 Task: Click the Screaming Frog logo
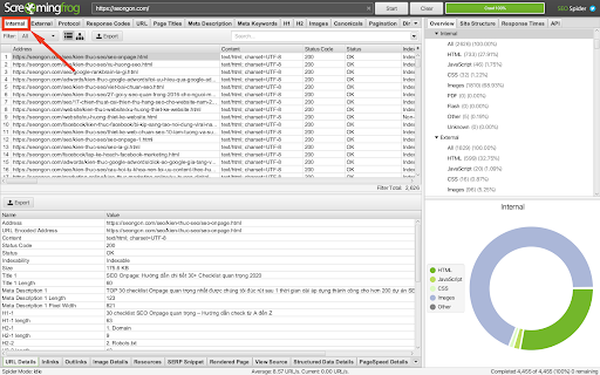[42, 8]
